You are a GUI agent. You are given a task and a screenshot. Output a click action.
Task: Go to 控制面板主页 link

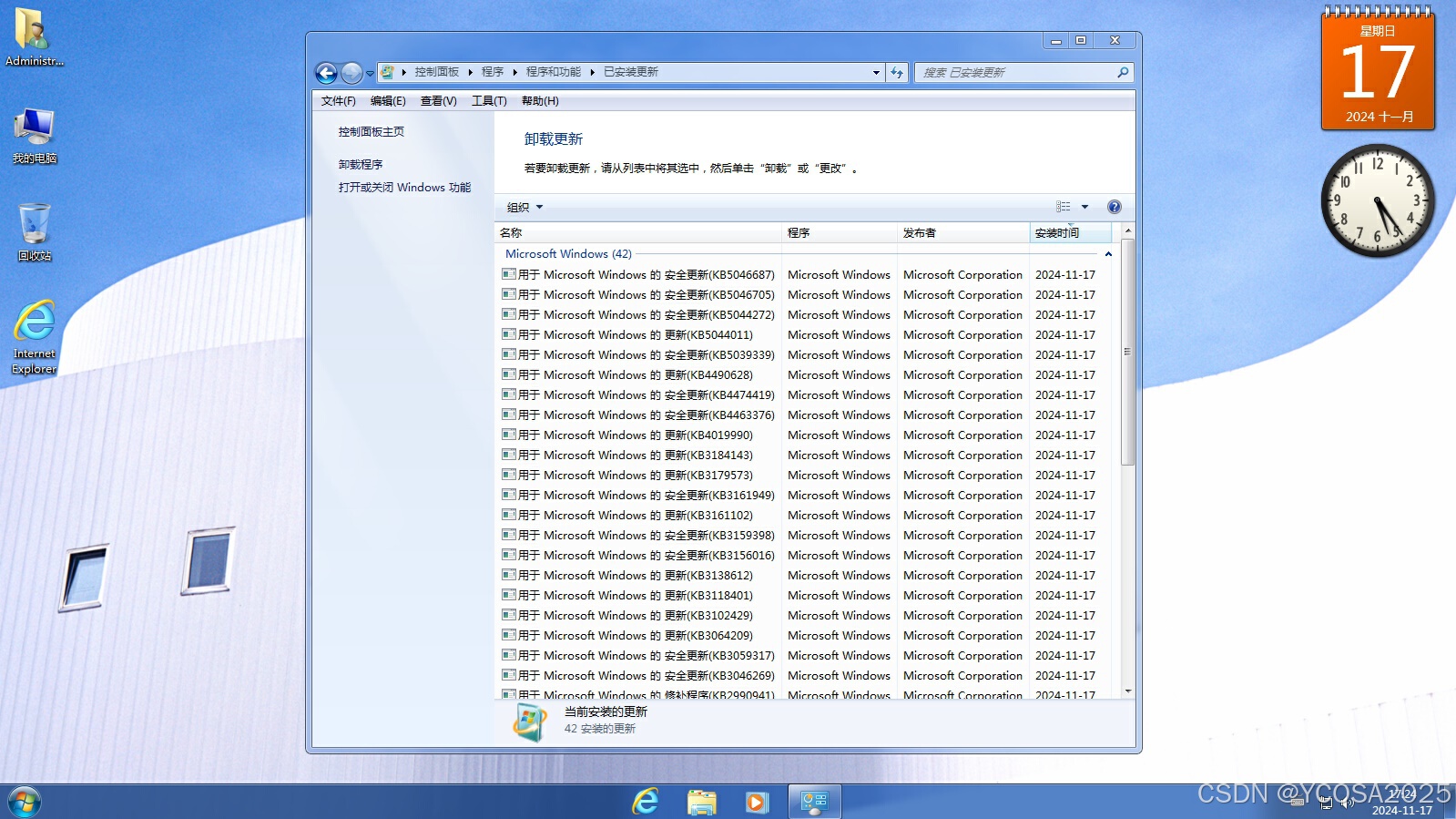click(x=372, y=132)
